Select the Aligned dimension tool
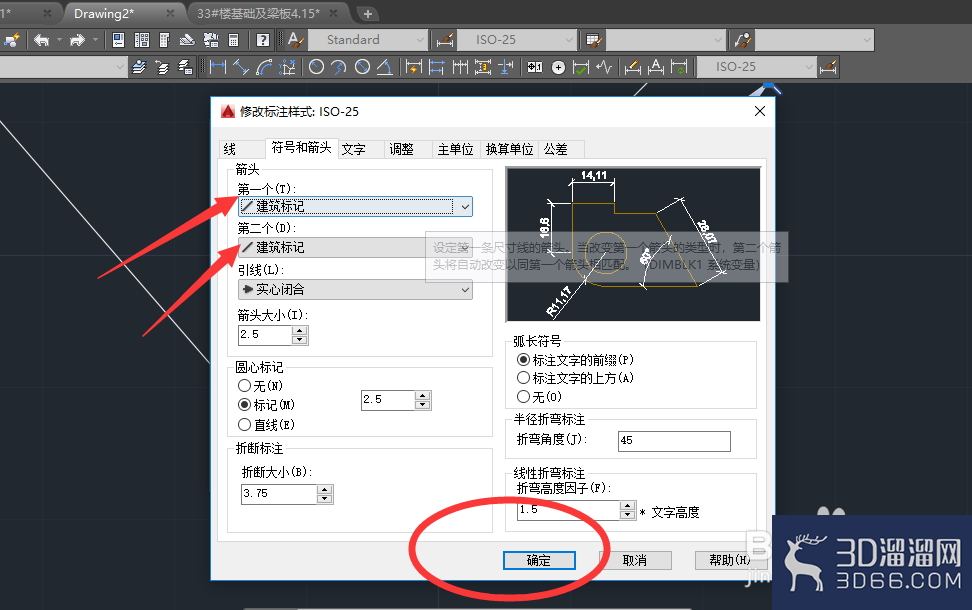Screen dimensions: 972x610 click(241, 67)
